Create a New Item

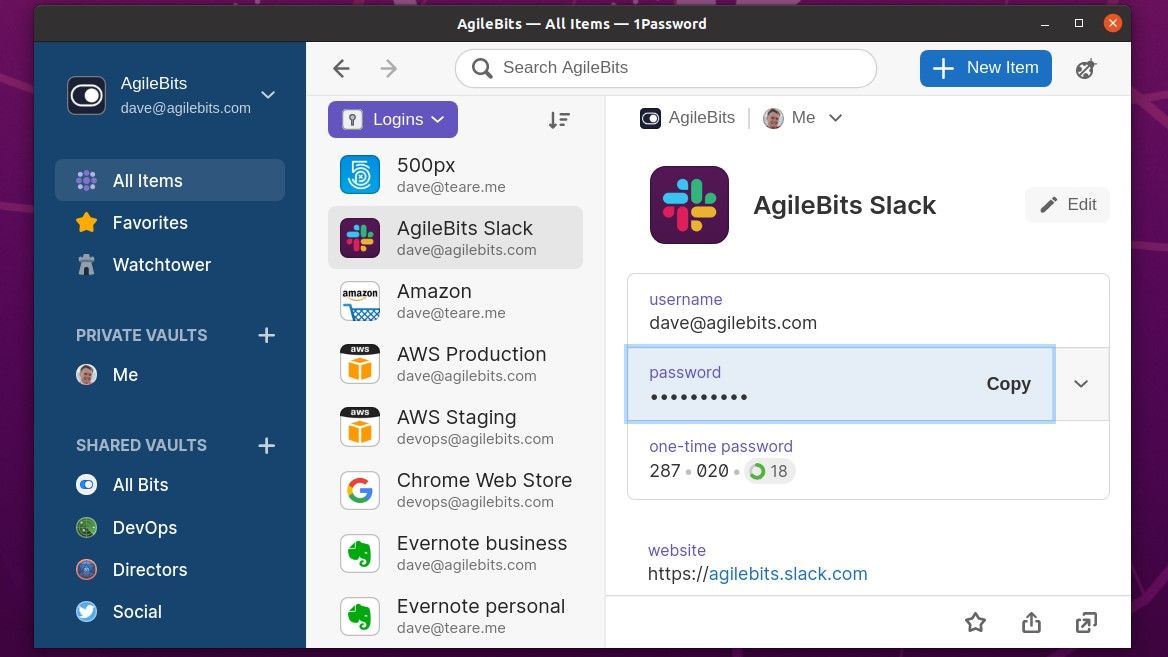coord(986,69)
